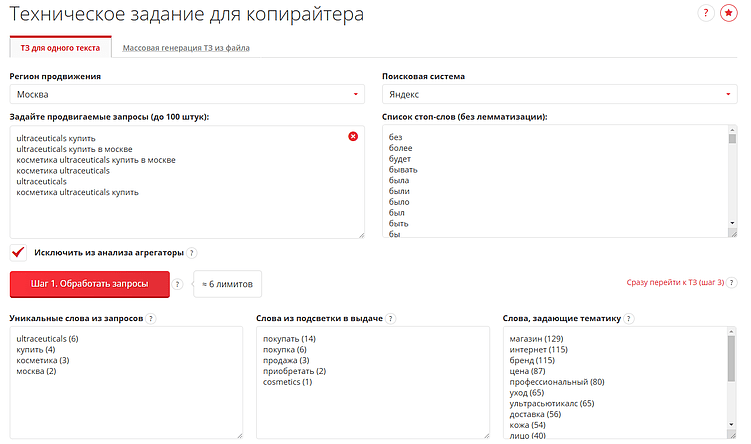This screenshot has height=444, width=751.
Task: Open help icon beside Сразу перейти к ТЗ
Action: click(731, 283)
